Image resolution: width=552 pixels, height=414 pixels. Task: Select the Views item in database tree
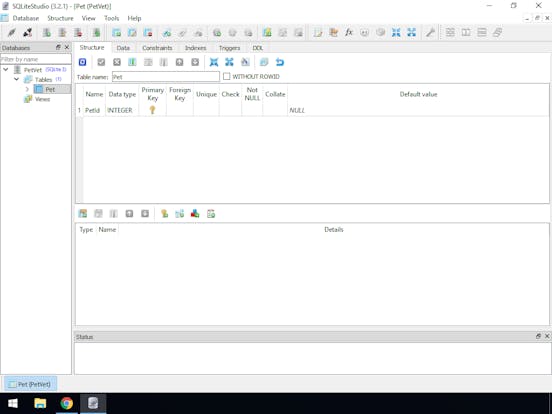pyautogui.click(x=42, y=99)
